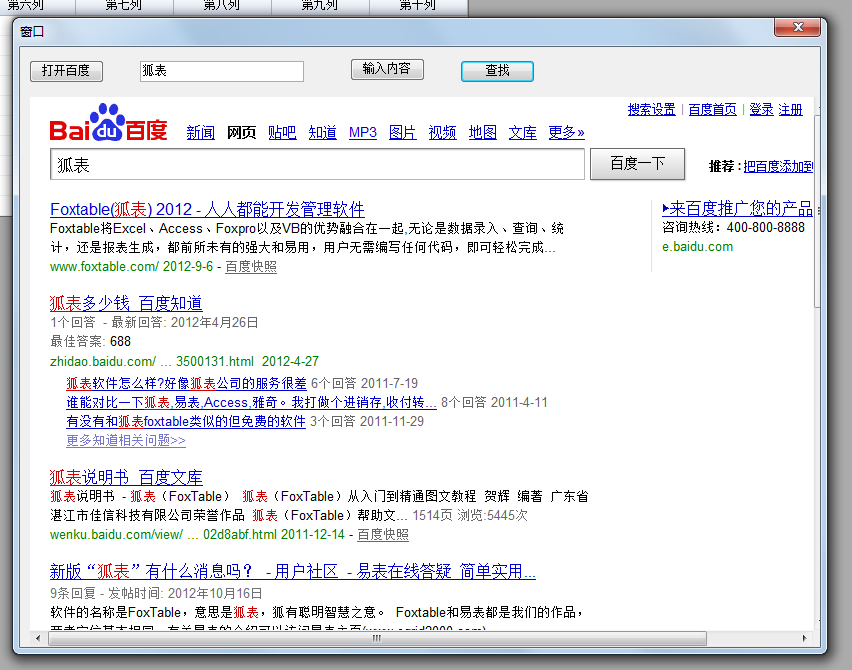Click the www.foxtable.com/ green URL text
Viewport: 852px width, 670px height.
click(x=104, y=267)
